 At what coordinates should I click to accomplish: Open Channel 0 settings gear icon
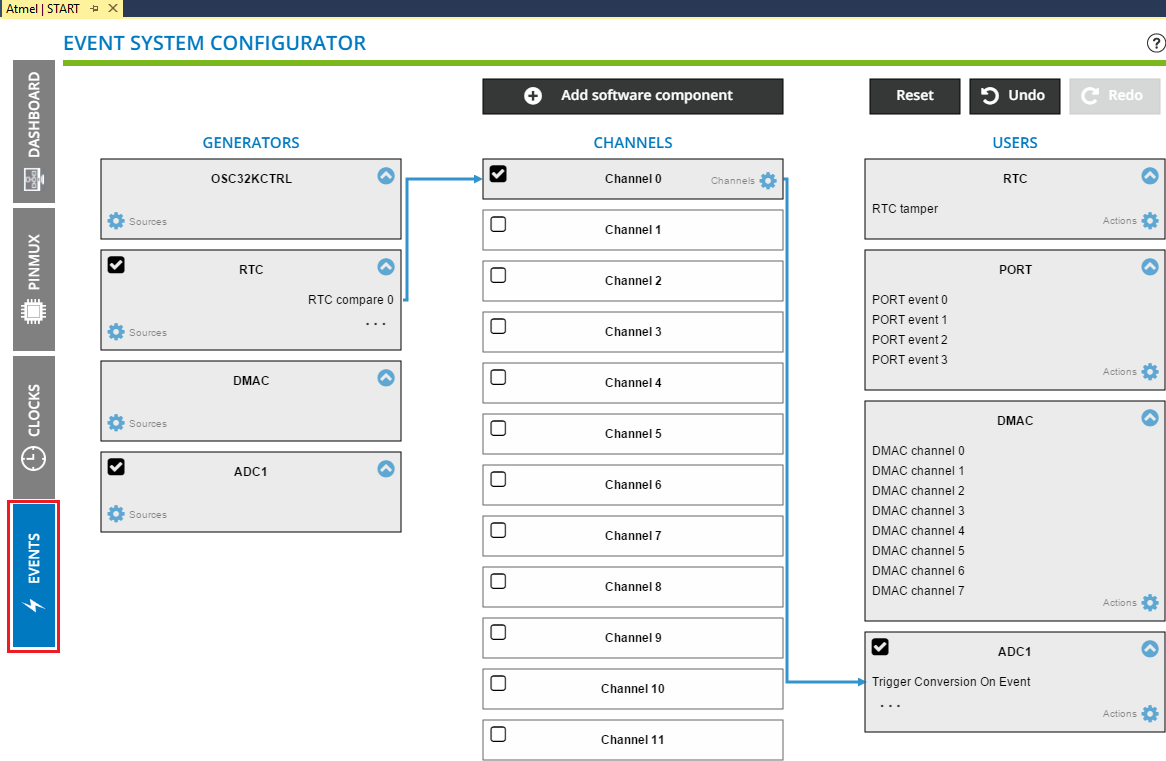[x=767, y=181]
